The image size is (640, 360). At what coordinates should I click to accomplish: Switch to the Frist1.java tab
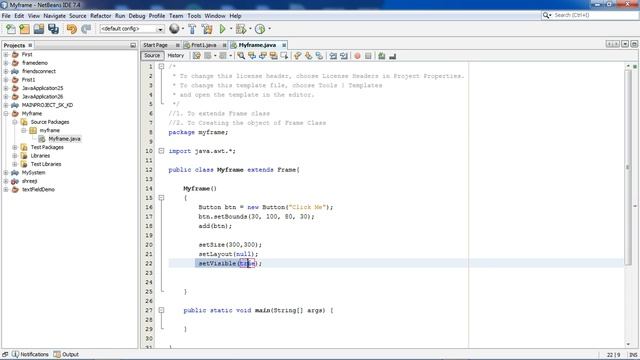coord(203,45)
